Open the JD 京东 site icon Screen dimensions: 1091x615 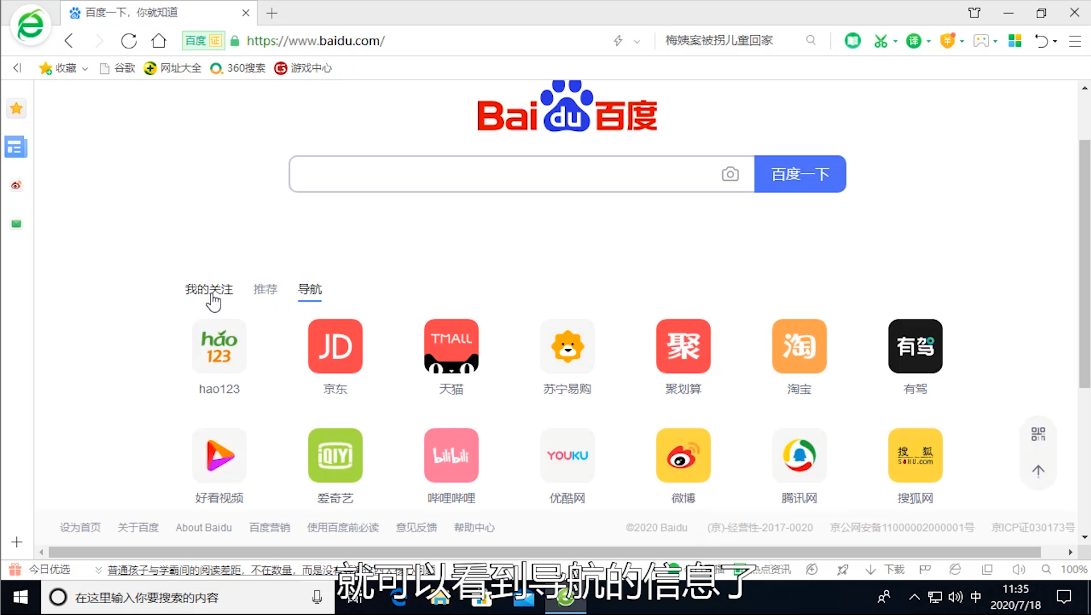coord(335,346)
